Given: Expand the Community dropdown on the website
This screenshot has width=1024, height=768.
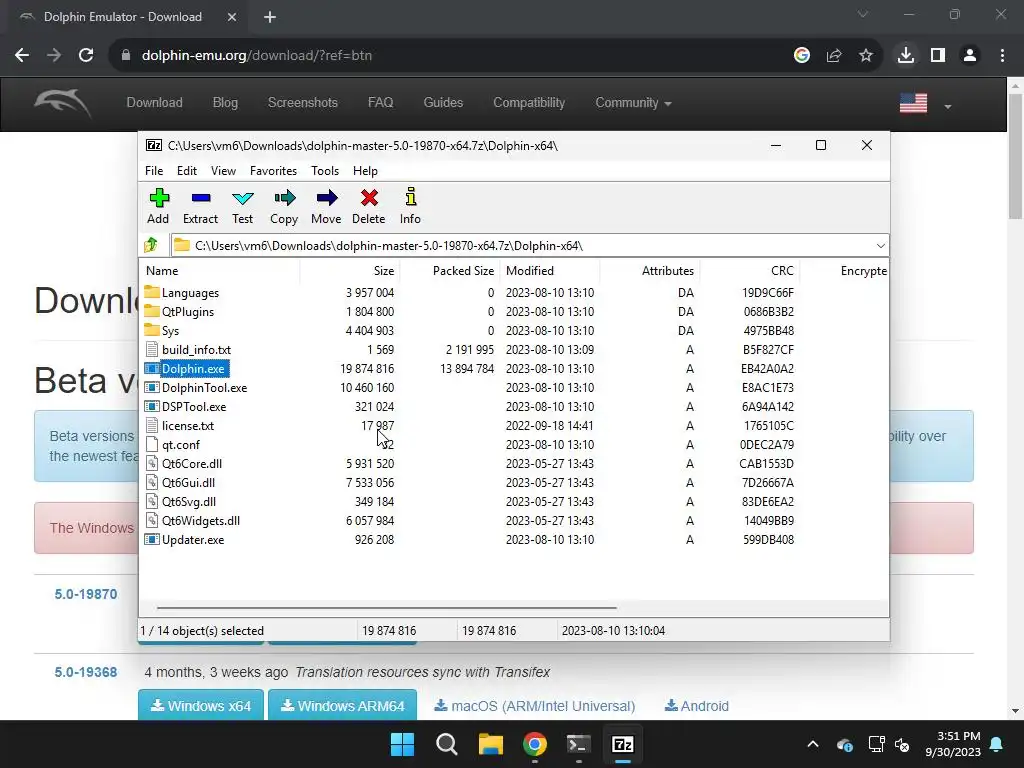Looking at the screenshot, I should 633,103.
